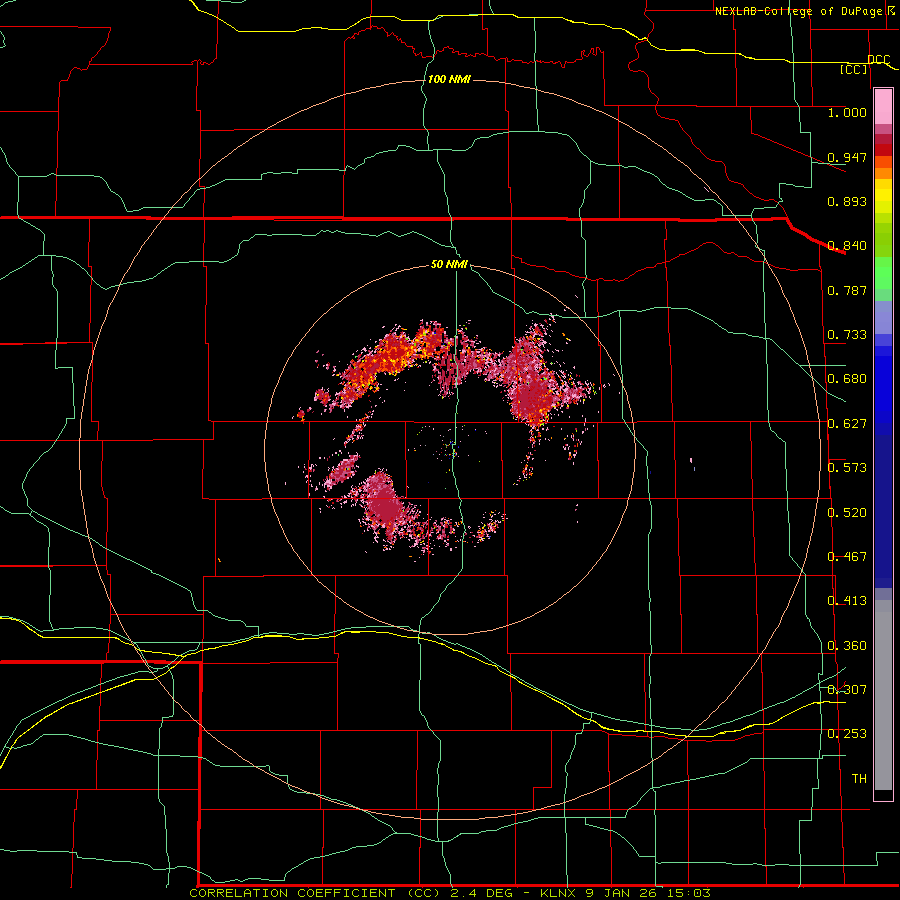The height and width of the screenshot is (900, 900).
Task: Select the 0.627 legend value
Action: tap(847, 424)
